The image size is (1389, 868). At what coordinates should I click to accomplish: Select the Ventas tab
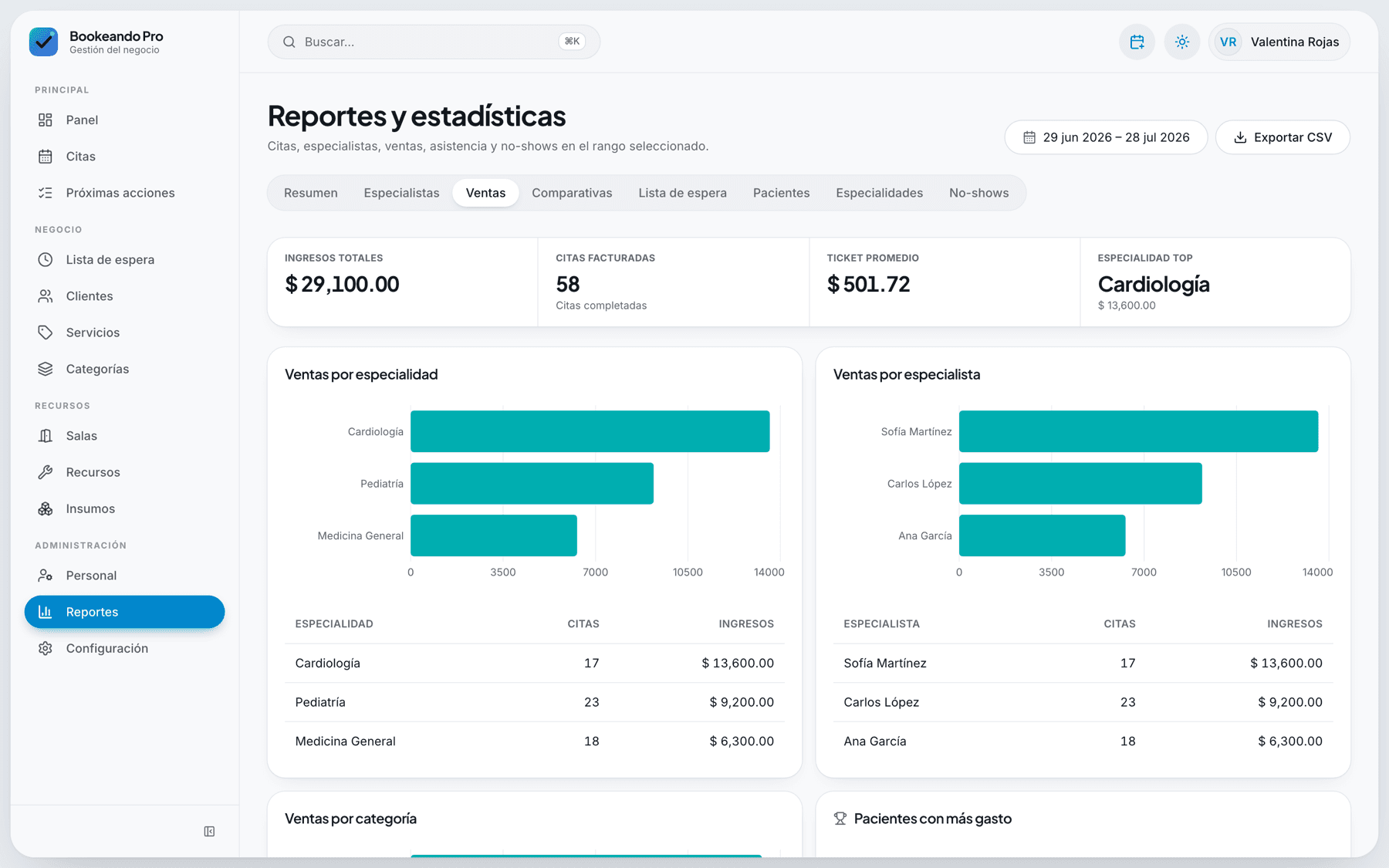[485, 193]
